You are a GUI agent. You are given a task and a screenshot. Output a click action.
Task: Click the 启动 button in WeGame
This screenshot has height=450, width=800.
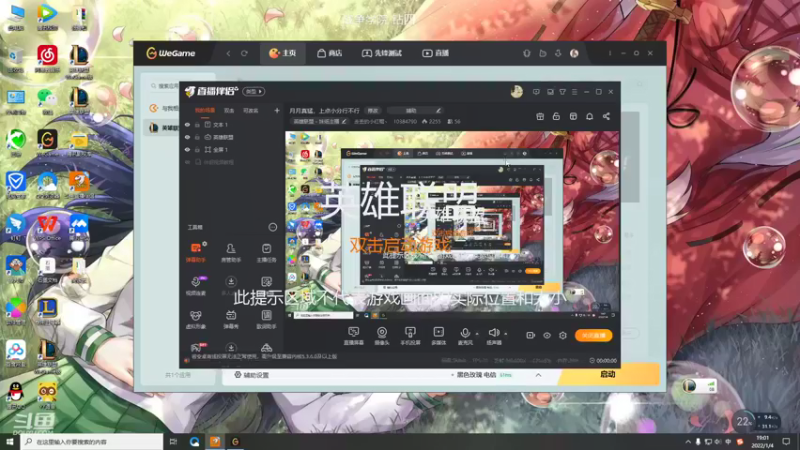click(608, 374)
